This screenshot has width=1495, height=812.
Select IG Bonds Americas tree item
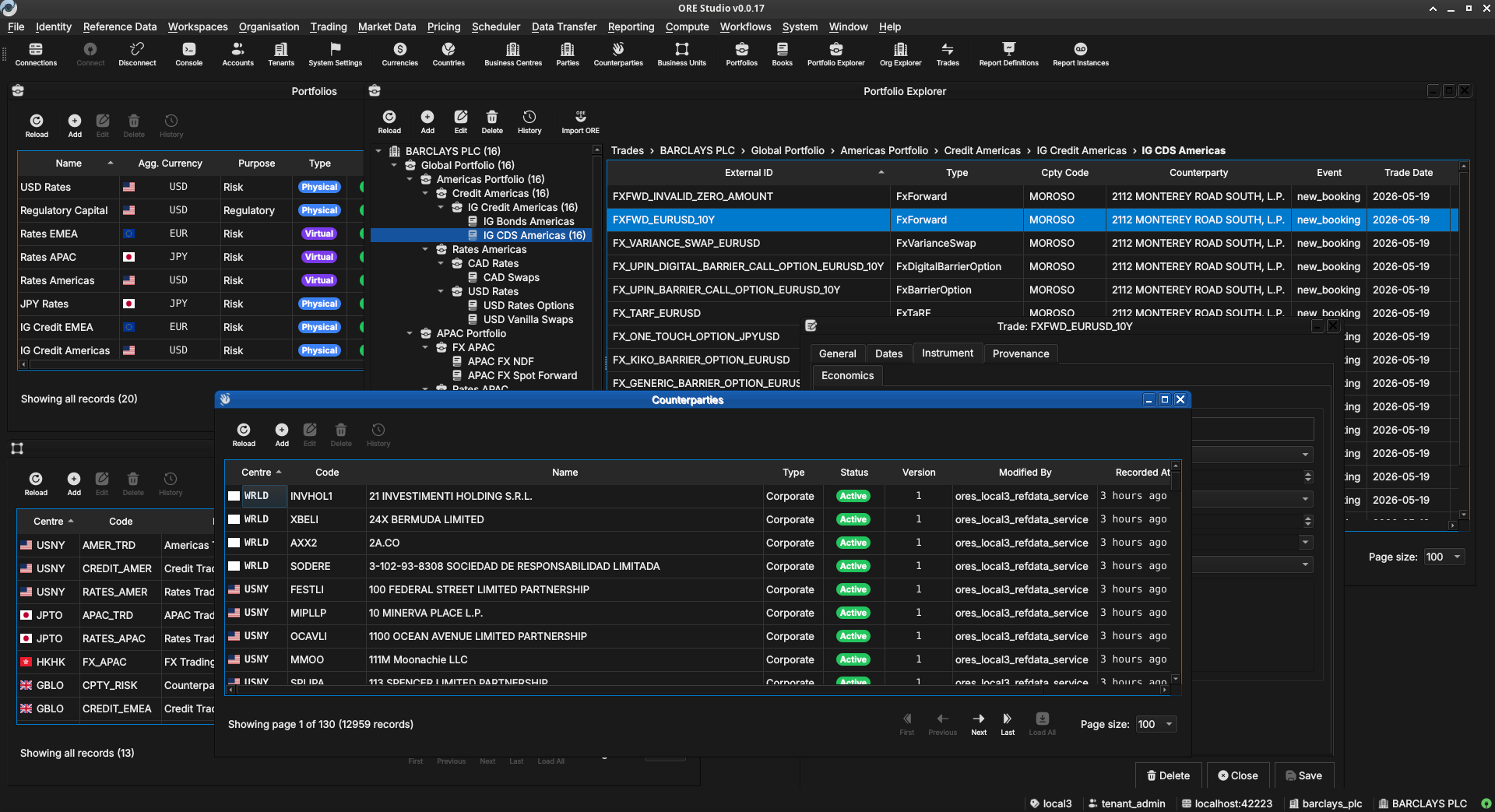[x=528, y=221]
